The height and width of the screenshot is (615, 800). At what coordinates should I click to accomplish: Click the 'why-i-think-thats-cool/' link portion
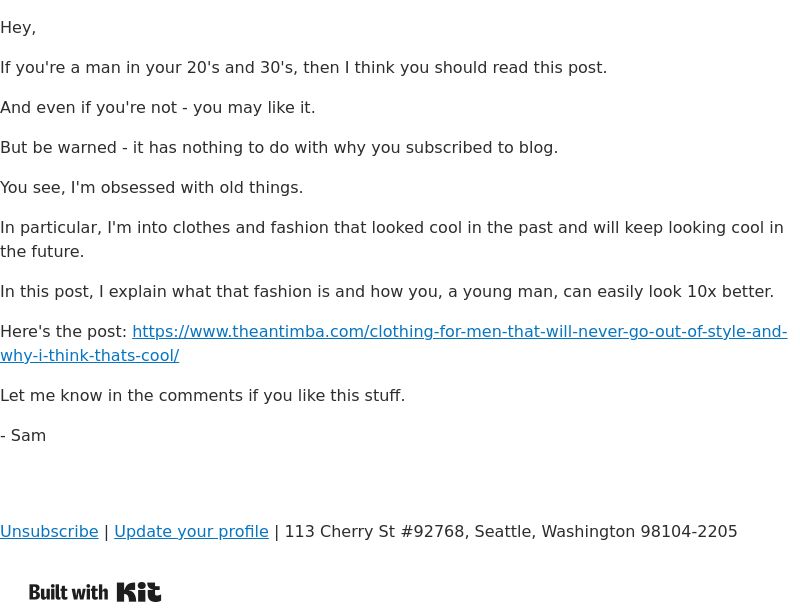(x=89, y=356)
